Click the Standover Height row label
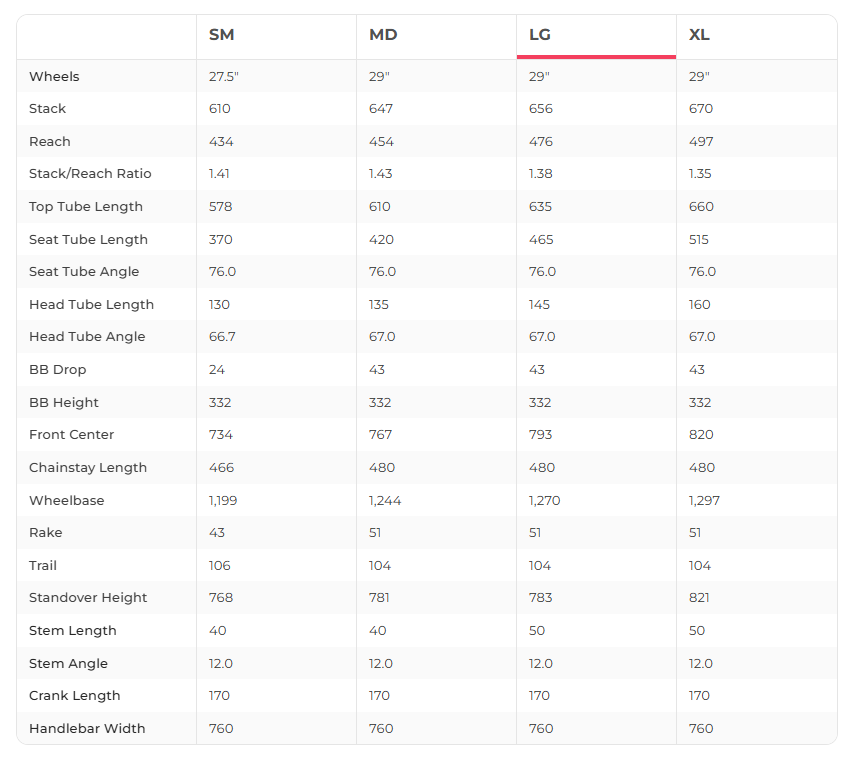 (x=88, y=598)
